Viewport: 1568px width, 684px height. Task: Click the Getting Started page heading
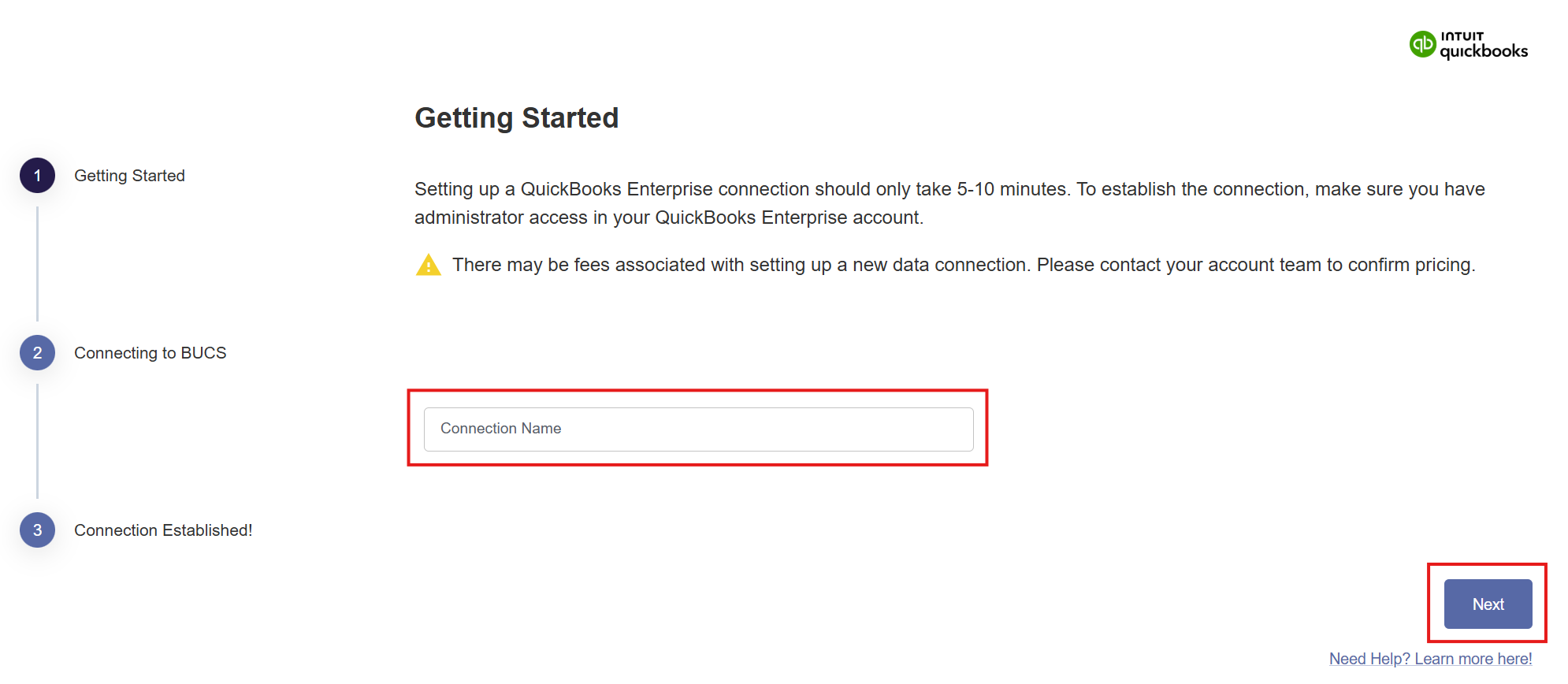pos(516,118)
